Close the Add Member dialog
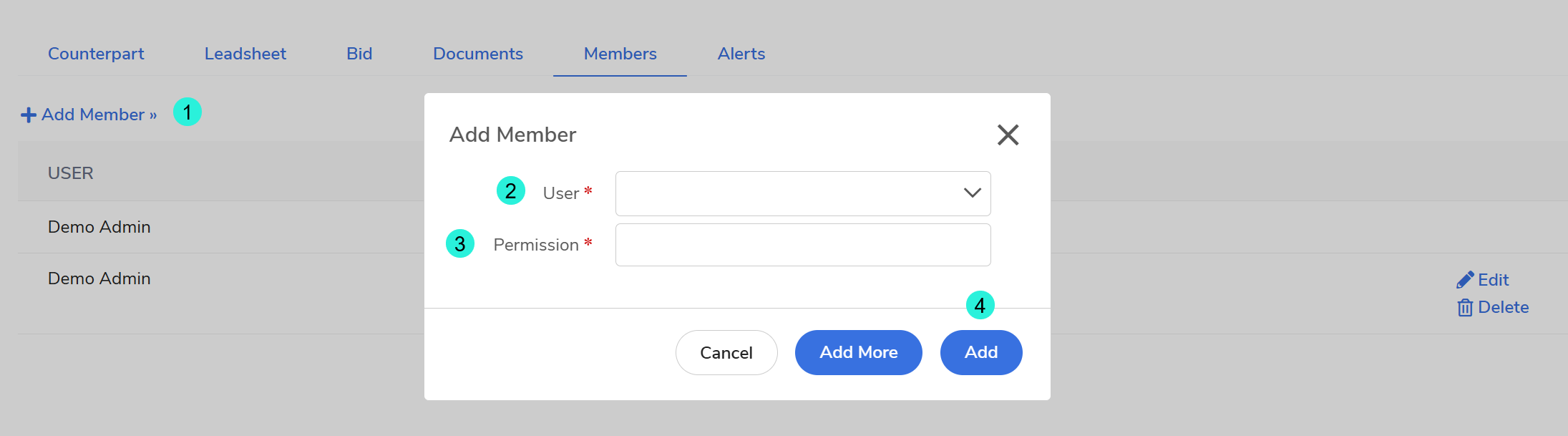1568x436 pixels. [x=1008, y=135]
